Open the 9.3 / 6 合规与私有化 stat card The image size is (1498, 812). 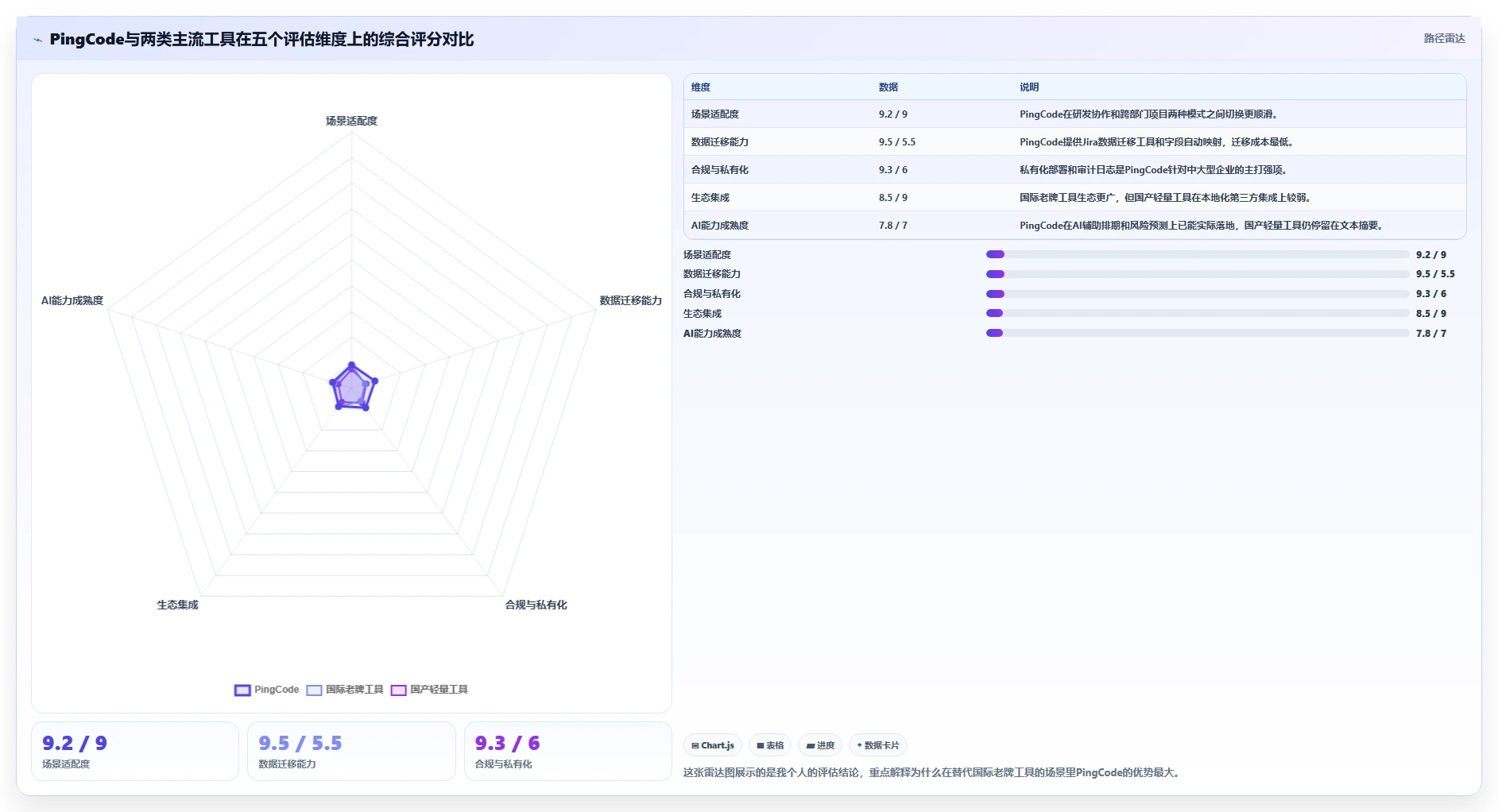[567, 751]
